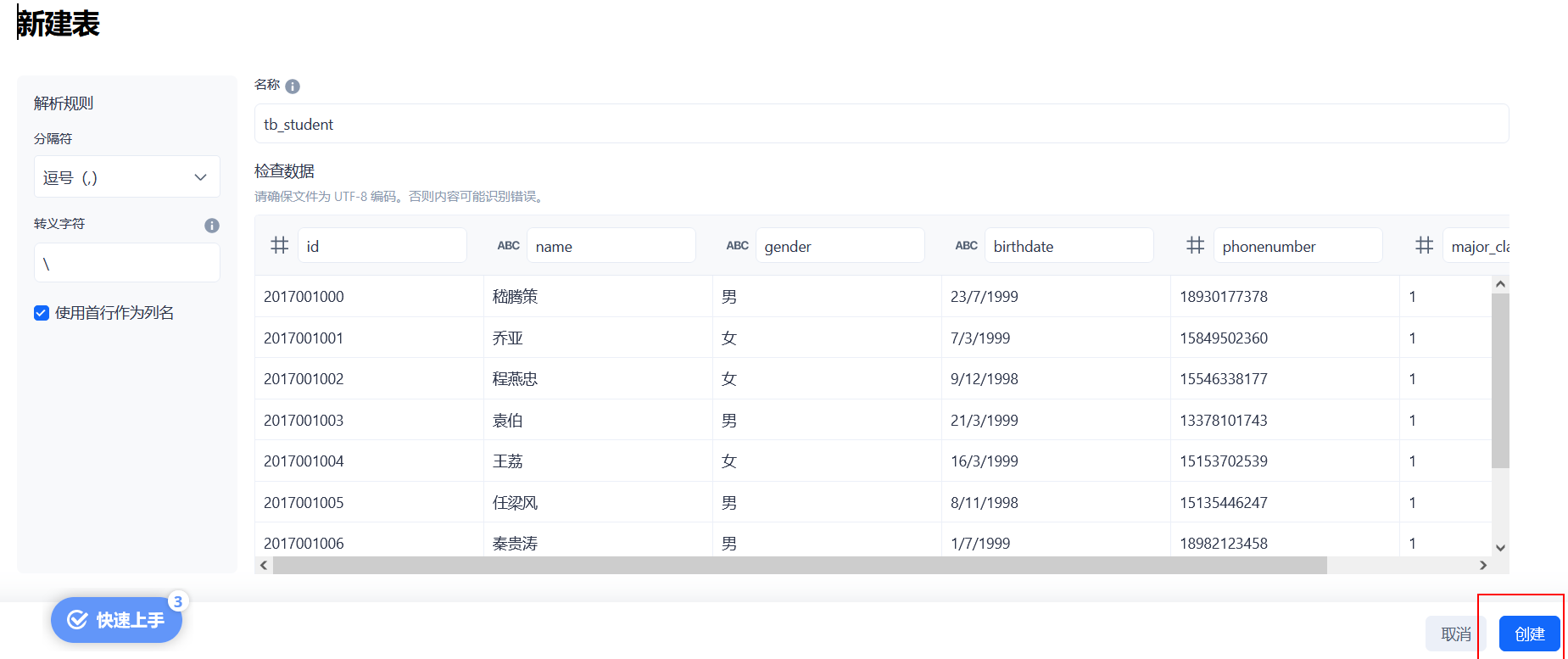Change the ABC type icon of gender column
The height and width of the screenshot is (659, 1568).
pos(738,246)
